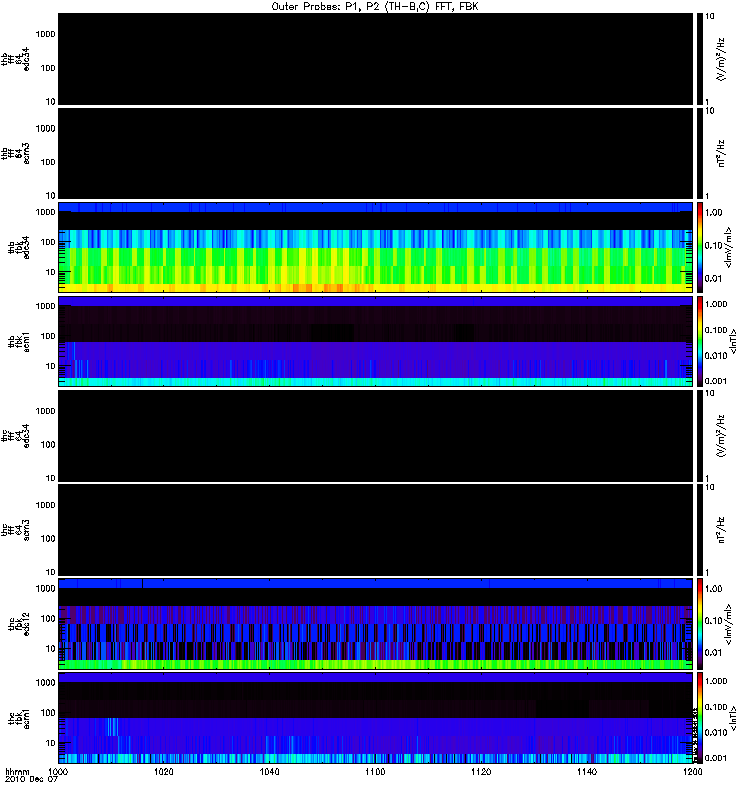Click the '1000' y-axis tick of thc fbk scm1
The height and width of the screenshot is (800, 750).
[x=45, y=682]
